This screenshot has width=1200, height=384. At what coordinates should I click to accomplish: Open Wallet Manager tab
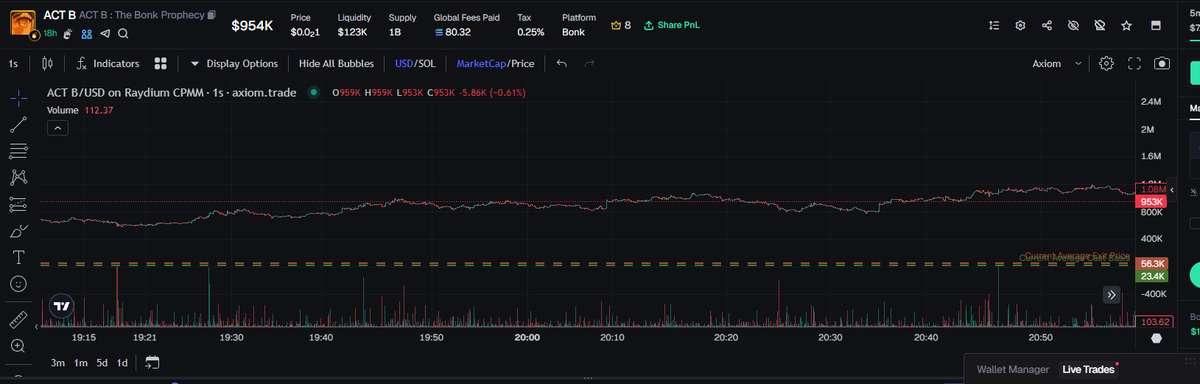(x=1013, y=370)
